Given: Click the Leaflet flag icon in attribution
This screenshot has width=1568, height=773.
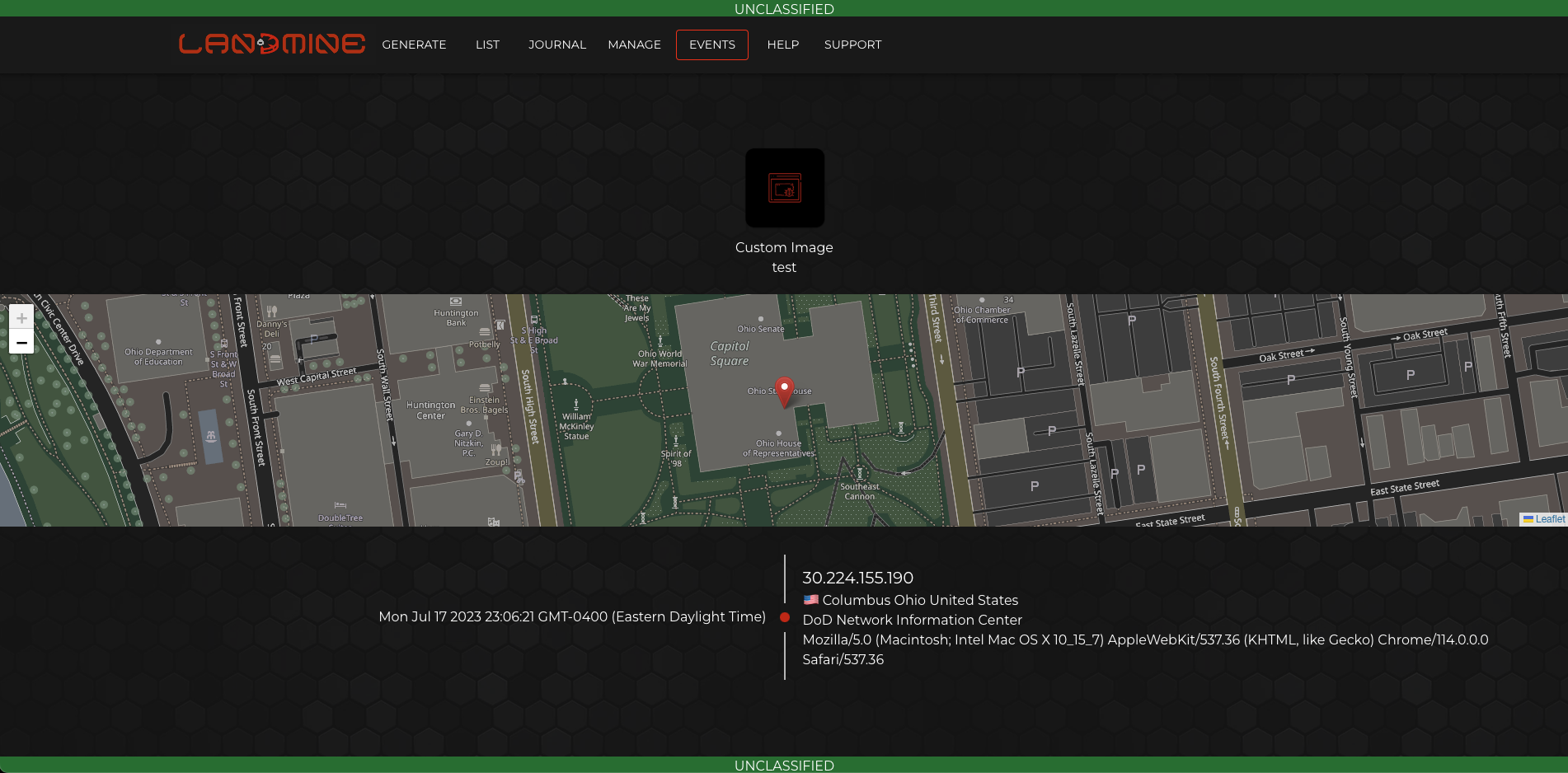Looking at the screenshot, I should click(x=1530, y=519).
